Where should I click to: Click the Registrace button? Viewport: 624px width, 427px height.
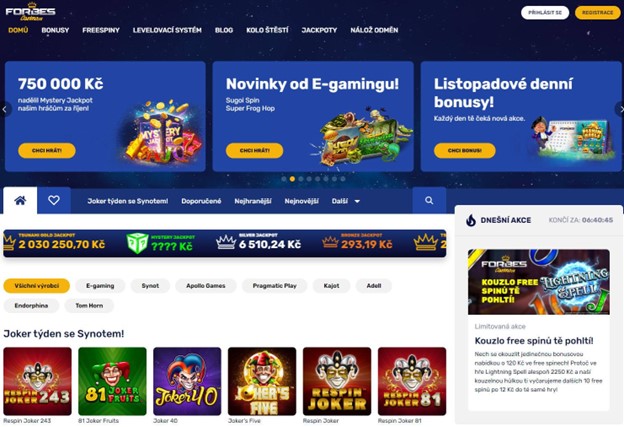(597, 13)
